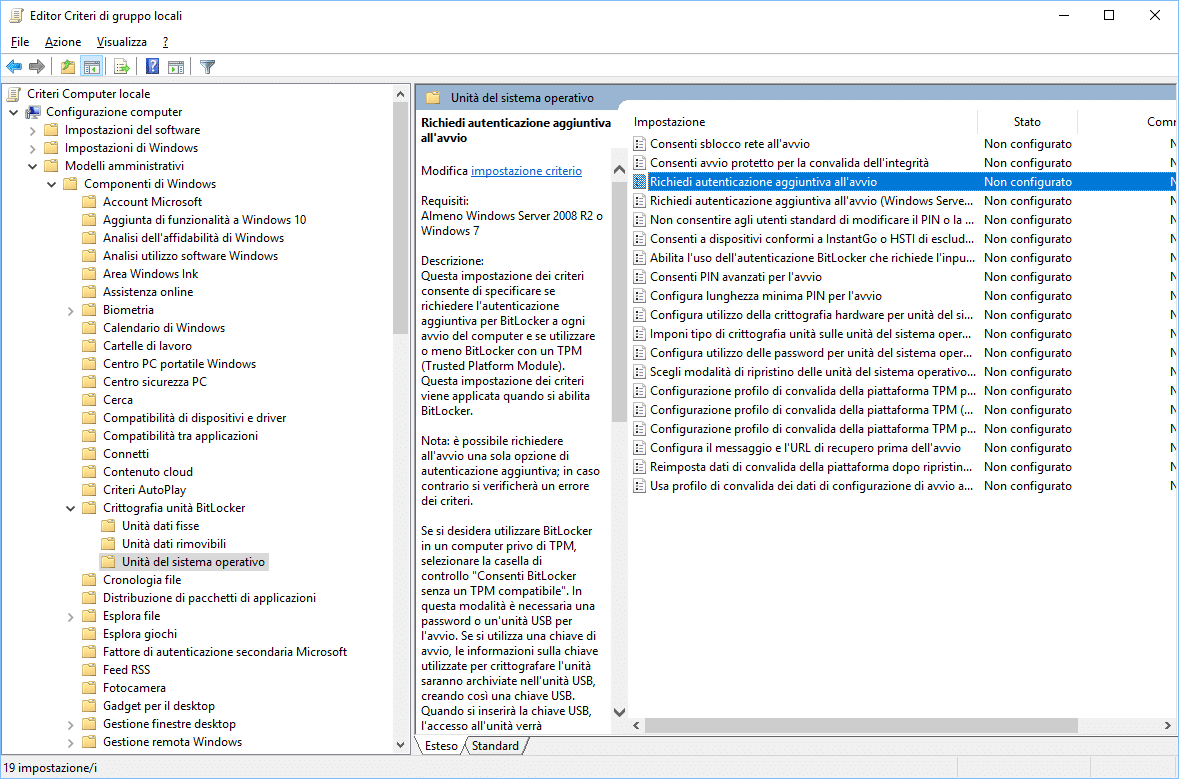Select Configura lunghezza minima PIN per l'avvio
Screen dimensions: 1179x779
coord(902,296)
